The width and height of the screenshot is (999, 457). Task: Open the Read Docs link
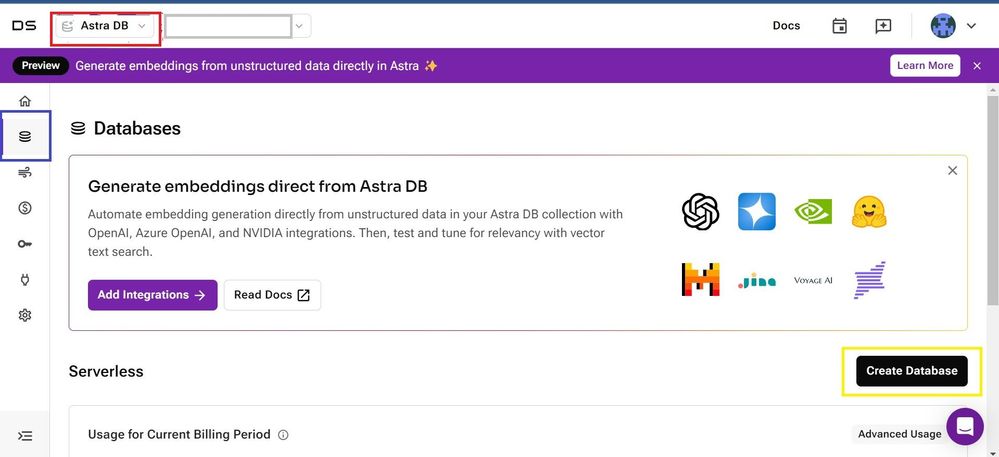272,295
